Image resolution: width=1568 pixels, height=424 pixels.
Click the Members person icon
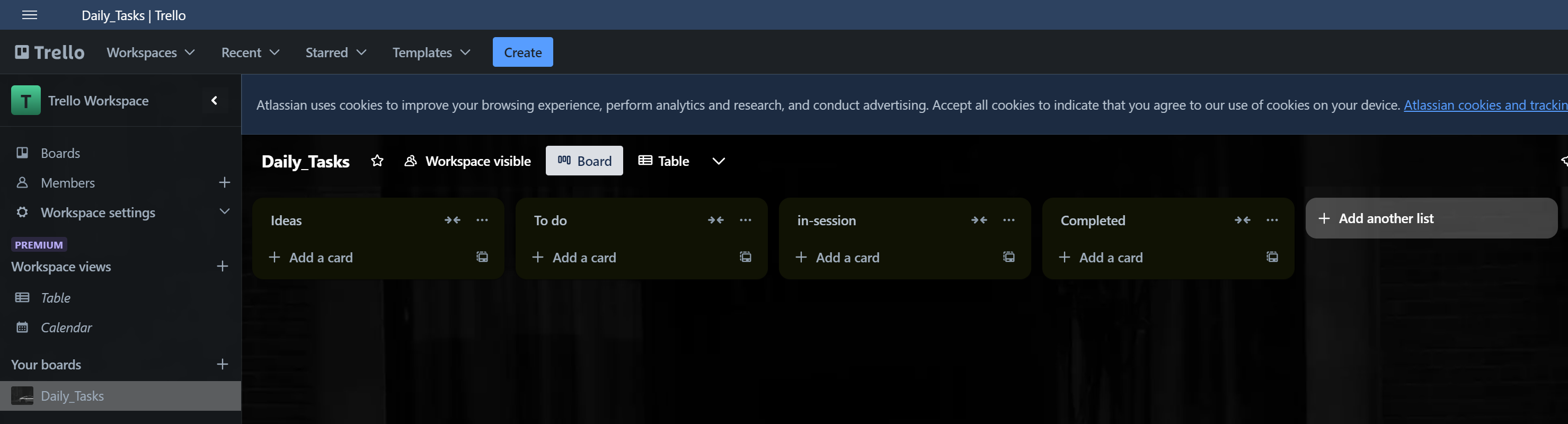(23, 182)
